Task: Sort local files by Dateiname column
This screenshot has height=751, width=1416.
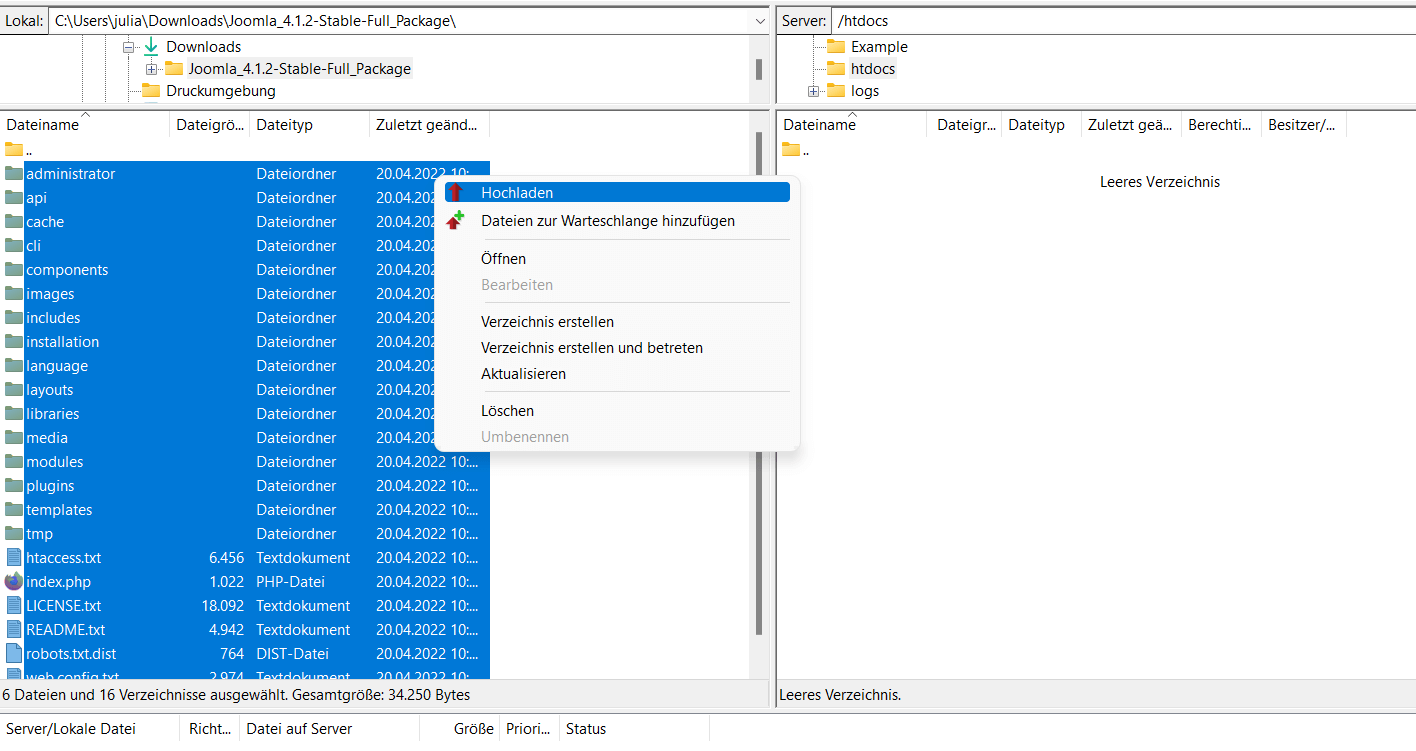Action: tap(85, 125)
